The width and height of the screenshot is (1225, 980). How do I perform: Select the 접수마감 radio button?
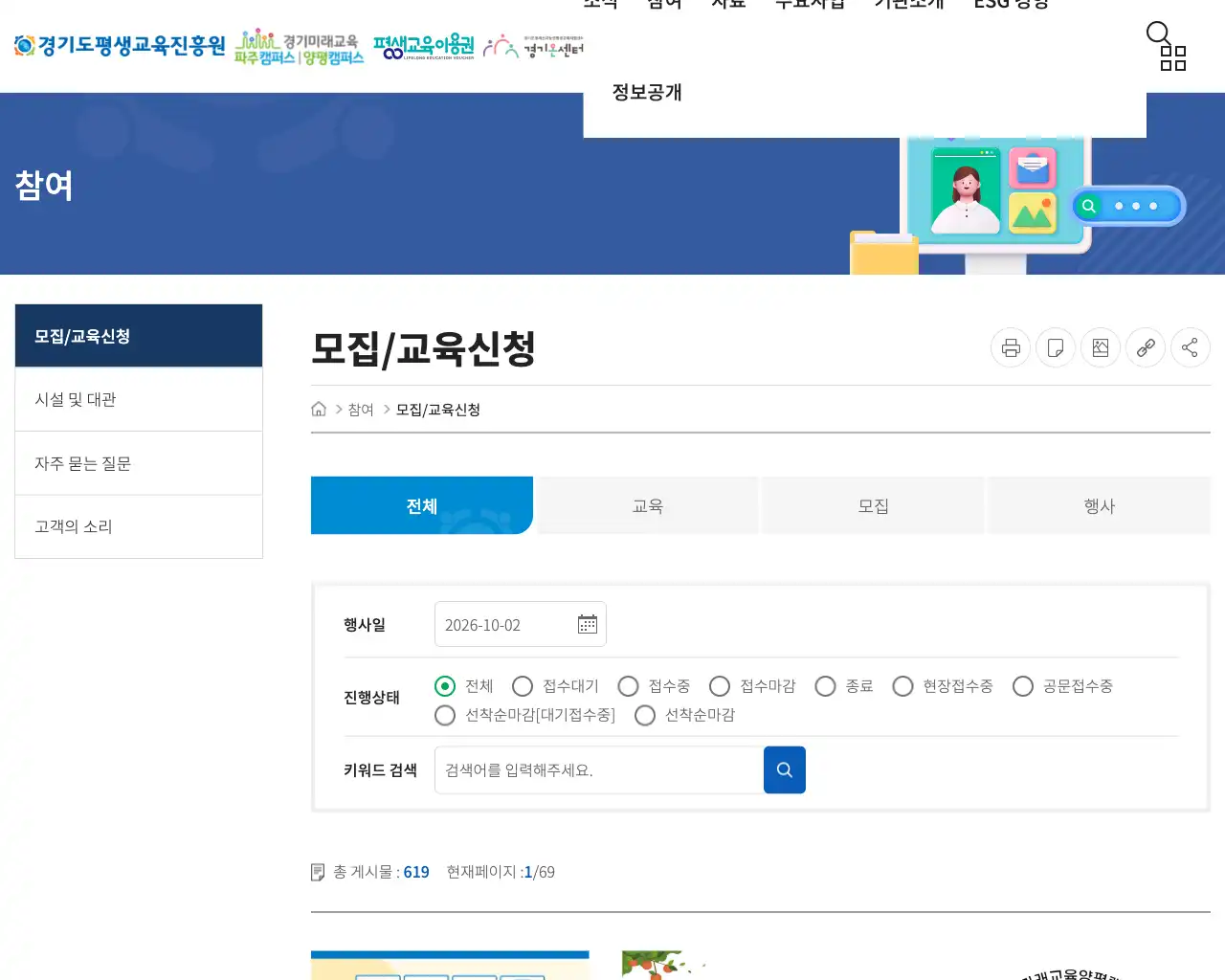tap(720, 686)
